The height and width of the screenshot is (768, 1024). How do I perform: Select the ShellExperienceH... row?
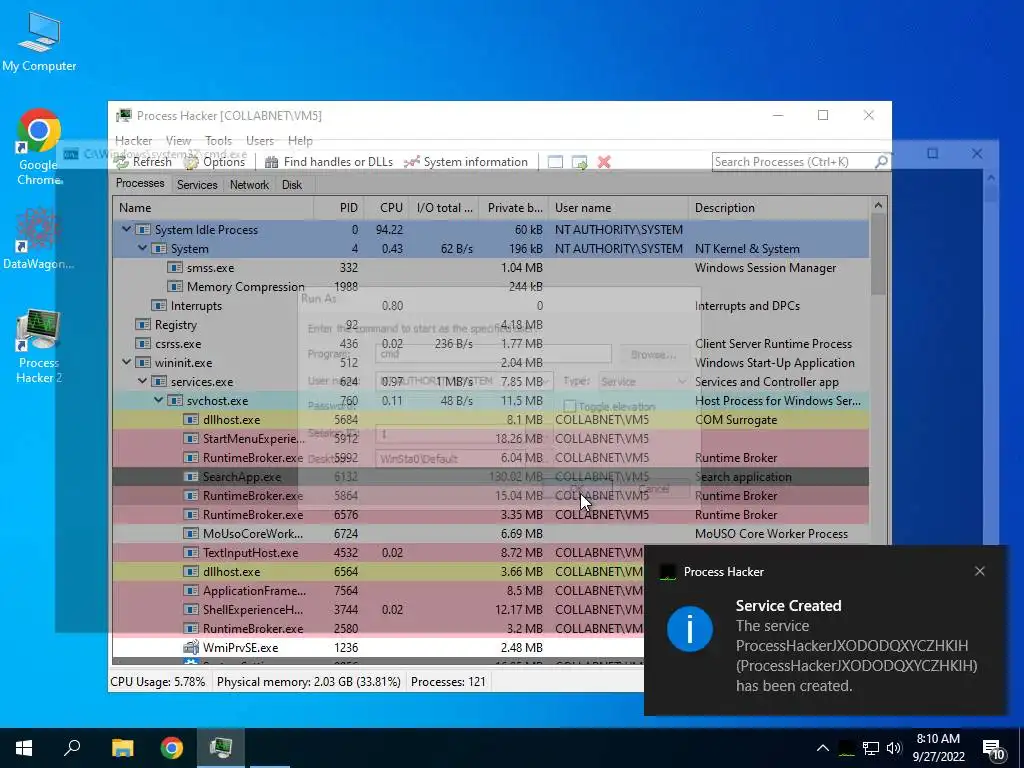[490, 609]
